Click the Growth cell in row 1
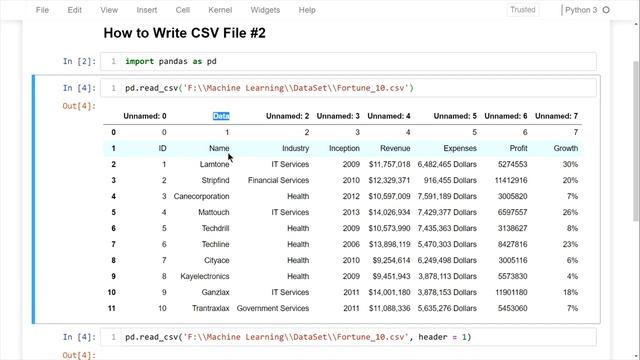The height and width of the screenshot is (360, 640). 566,149
